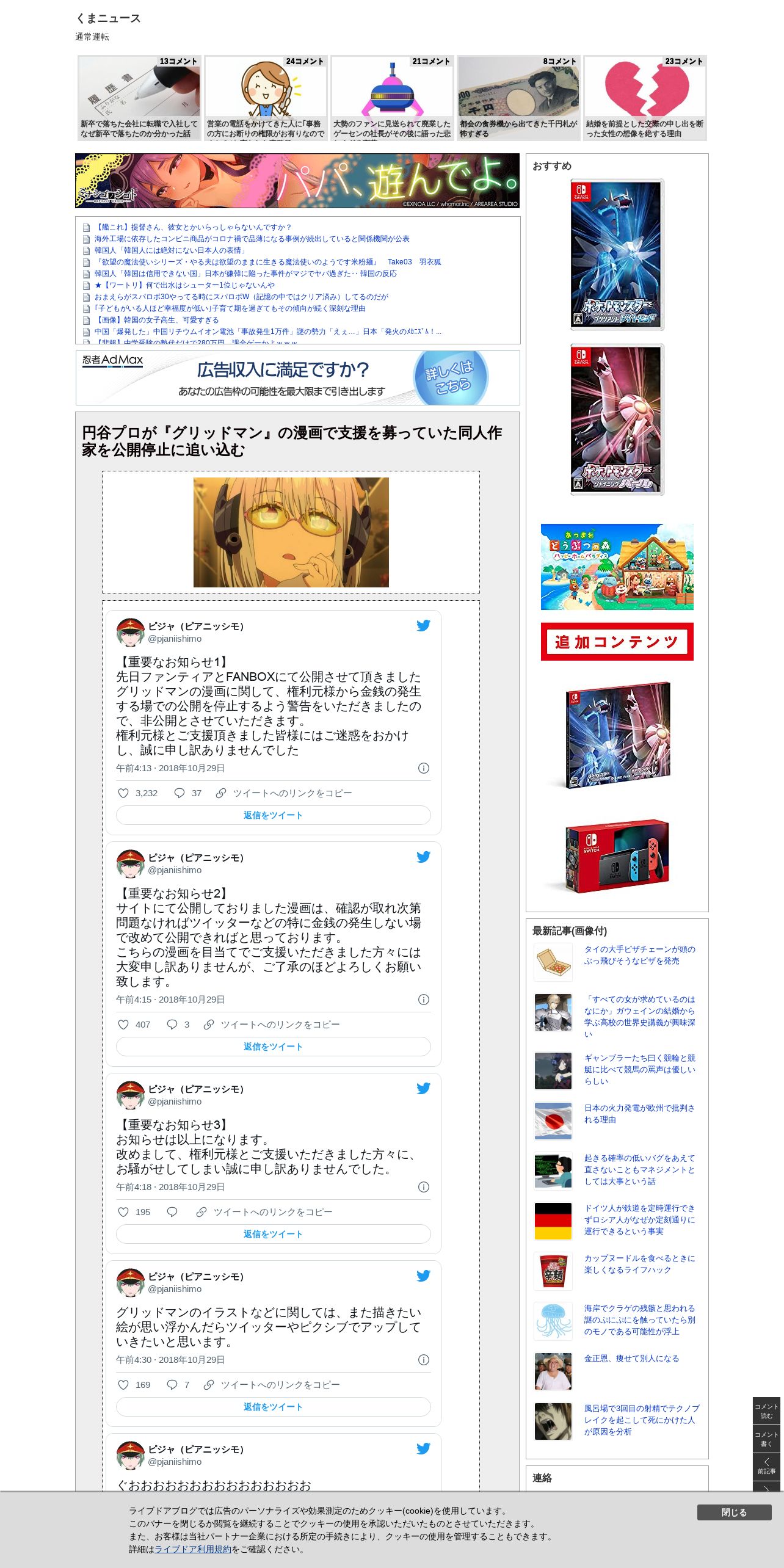This screenshot has width=784, height=1568.
Task: Open ドイツ人が鉄道を定時運行できず article link
Action: [x=639, y=1219]
